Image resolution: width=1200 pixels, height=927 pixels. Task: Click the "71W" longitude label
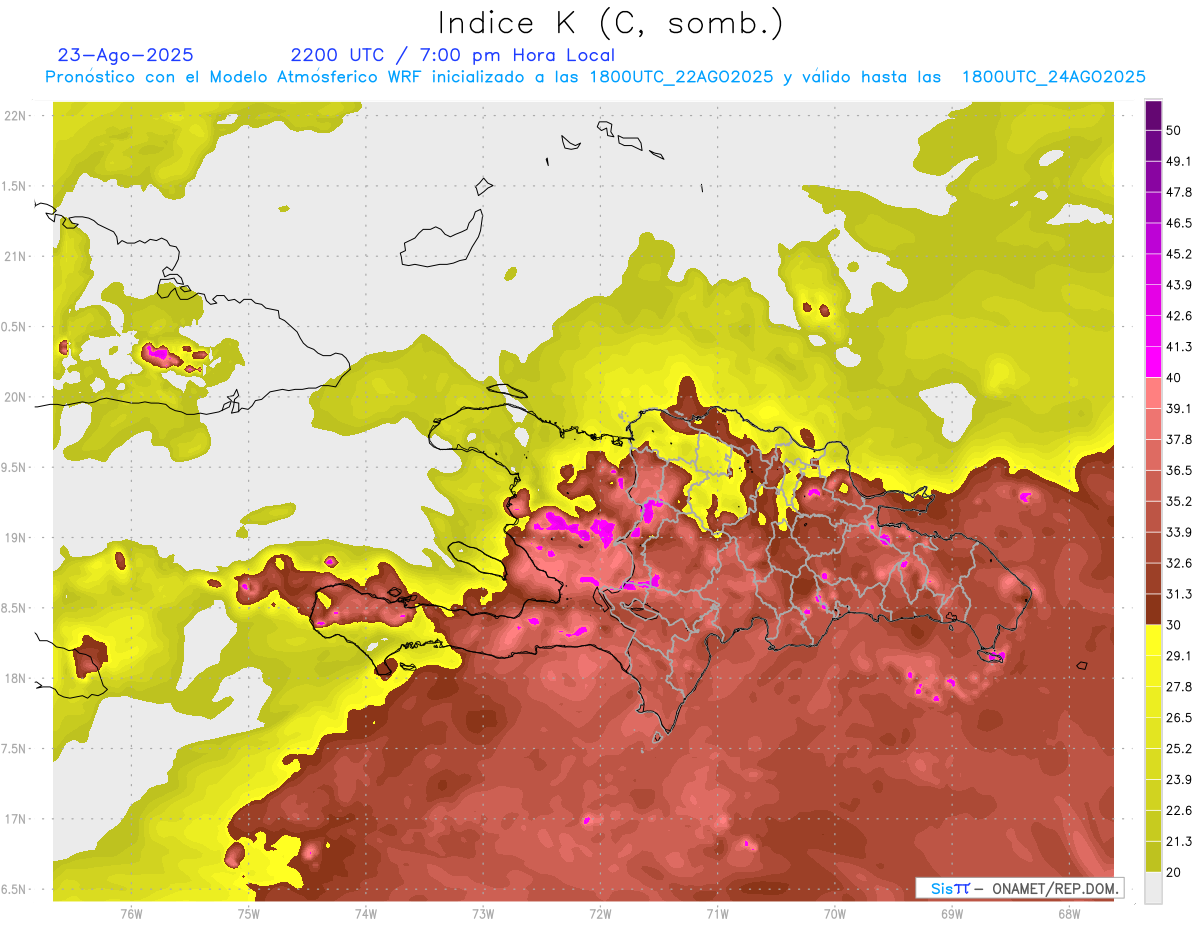[717, 913]
